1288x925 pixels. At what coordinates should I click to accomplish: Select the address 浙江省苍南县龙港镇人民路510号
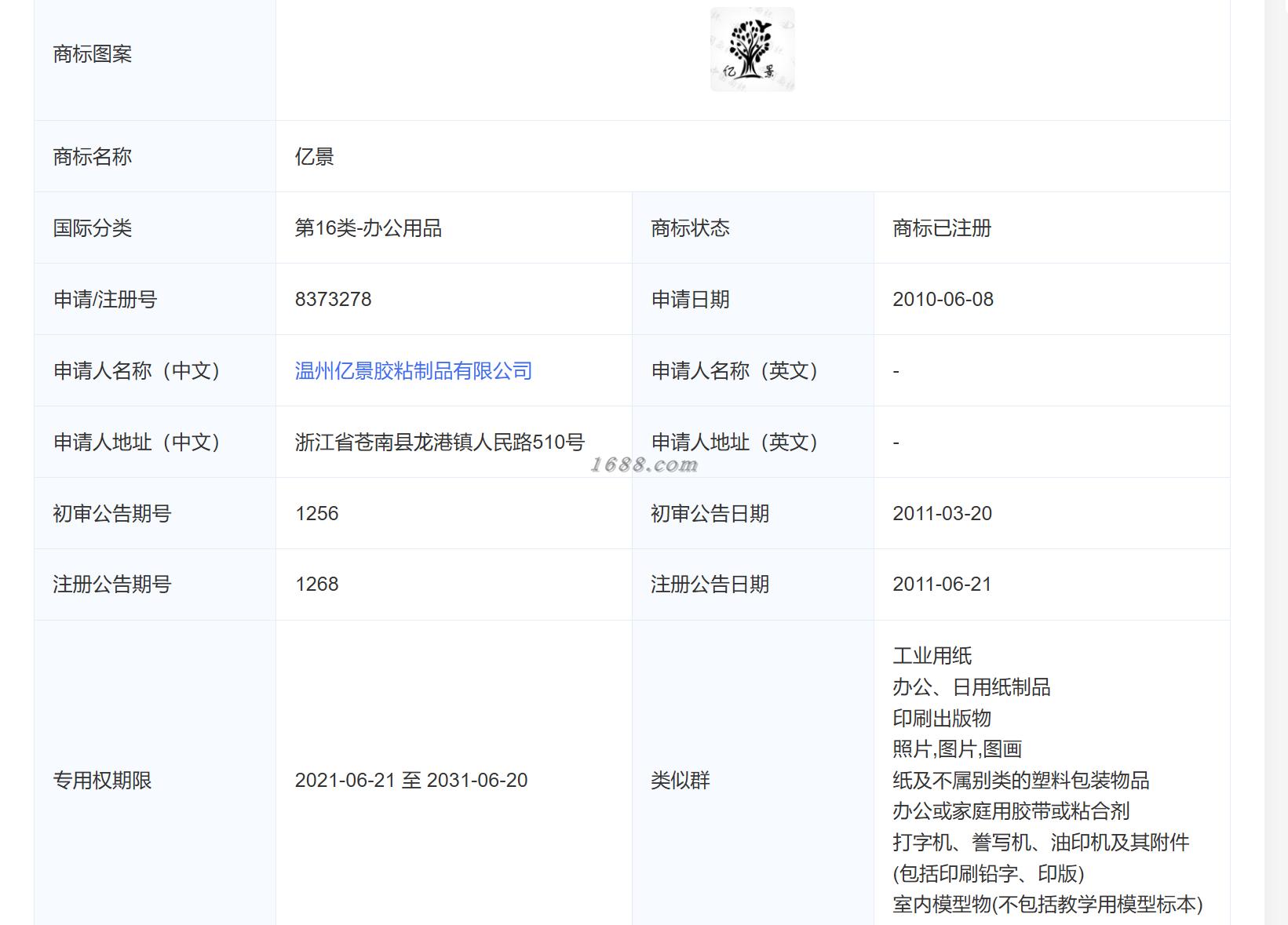tap(440, 442)
